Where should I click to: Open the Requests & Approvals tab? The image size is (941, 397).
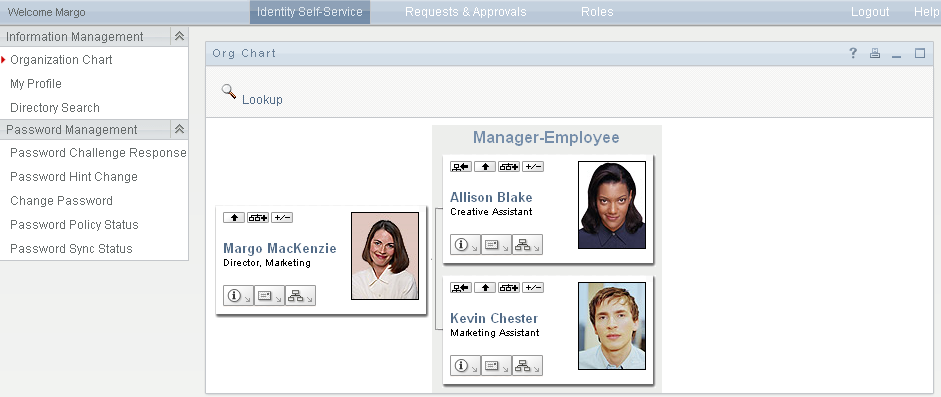coord(466,12)
